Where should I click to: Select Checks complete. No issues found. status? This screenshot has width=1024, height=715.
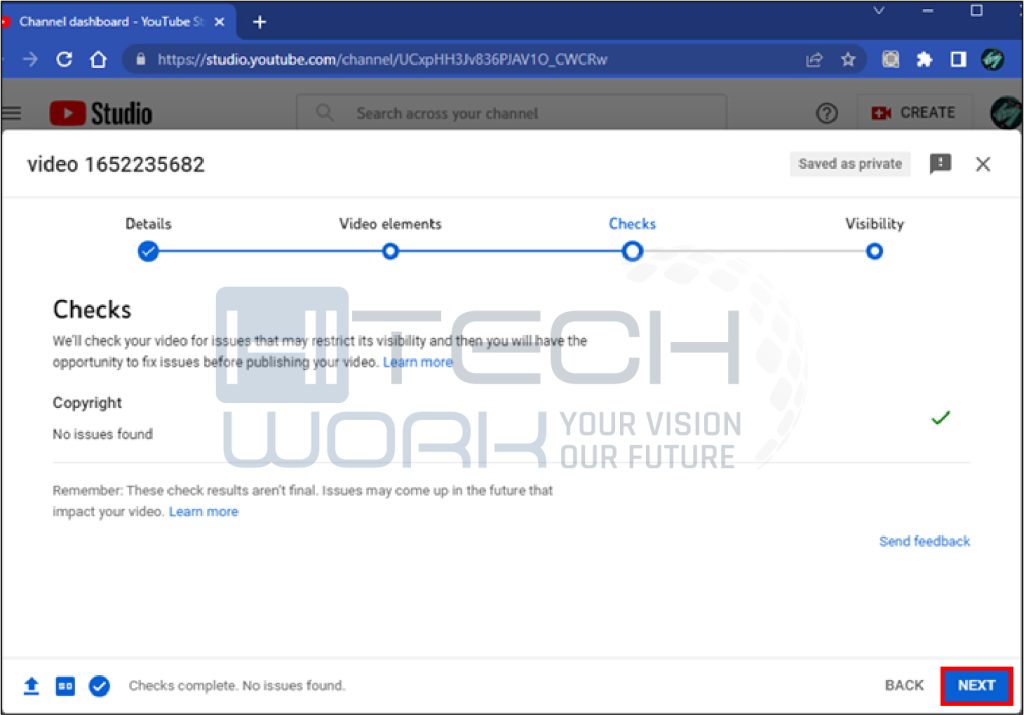(236, 686)
